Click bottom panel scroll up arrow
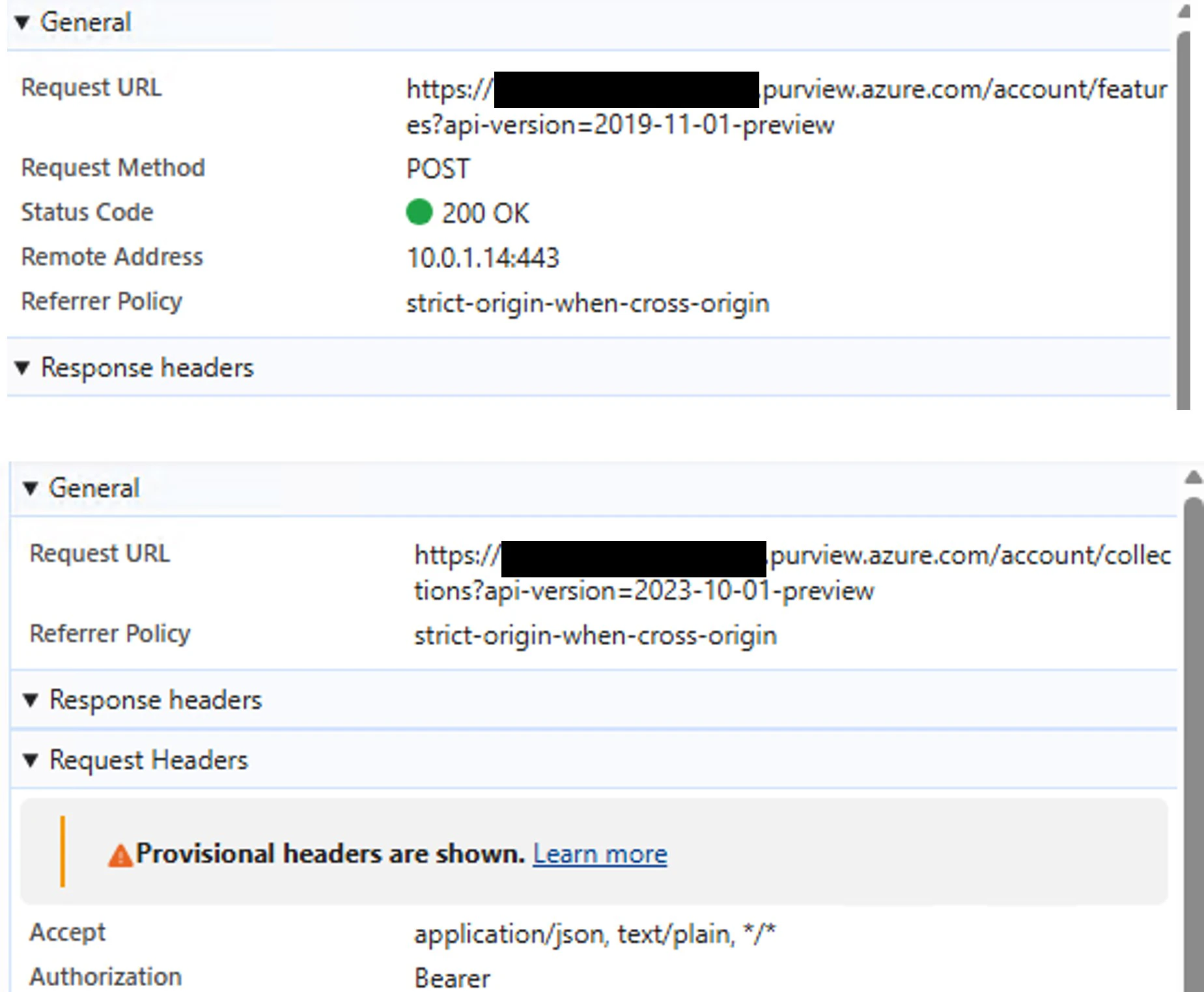 click(1194, 478)
